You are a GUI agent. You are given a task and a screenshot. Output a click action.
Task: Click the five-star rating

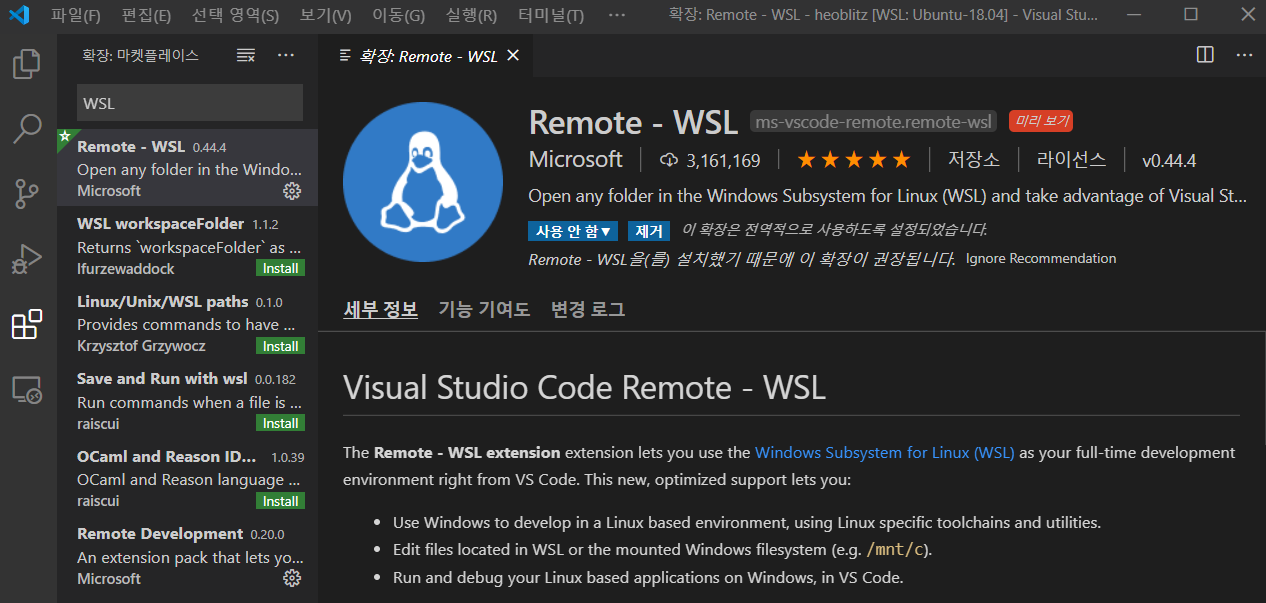854,160
